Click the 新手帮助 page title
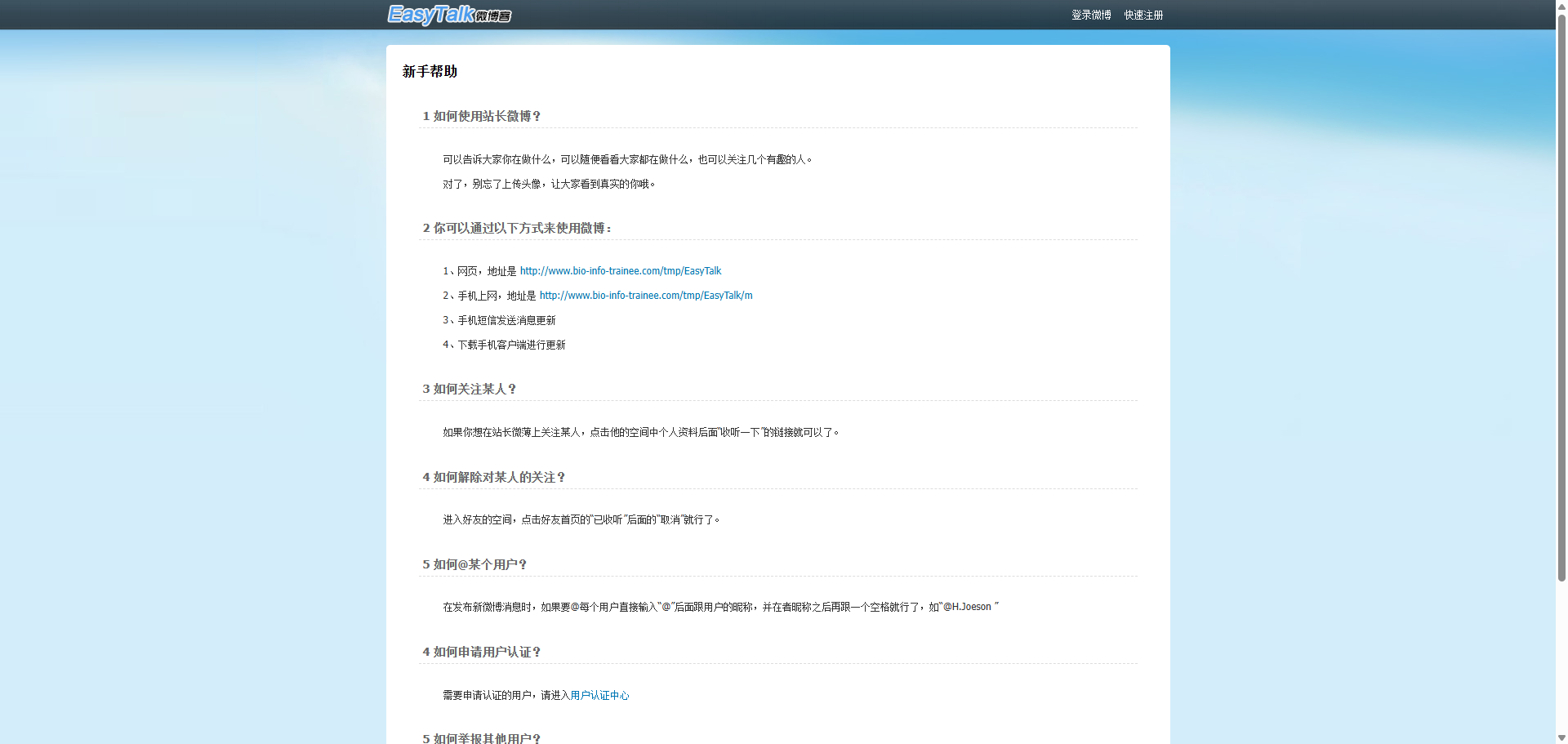The image size is (1568, 744). click(430, 72)
